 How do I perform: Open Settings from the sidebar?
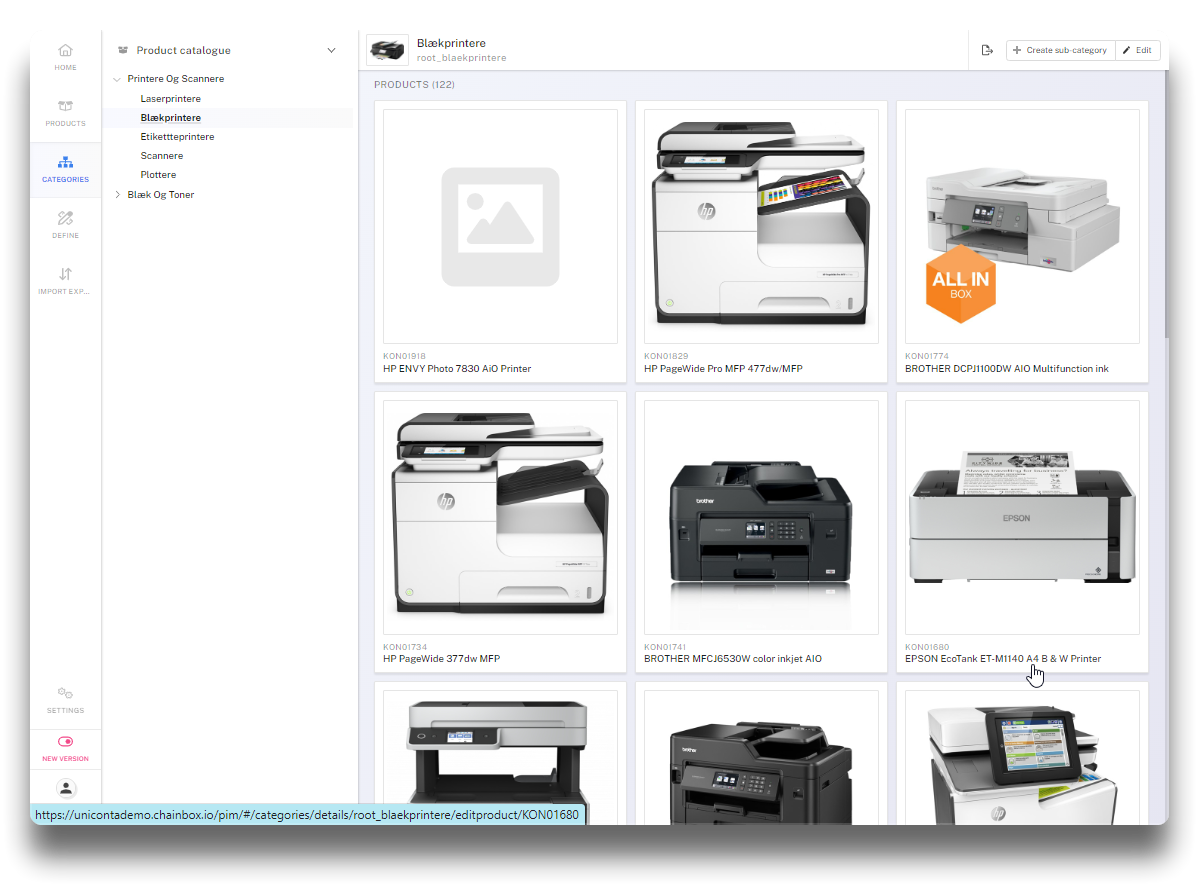click(x=66, y=700)
